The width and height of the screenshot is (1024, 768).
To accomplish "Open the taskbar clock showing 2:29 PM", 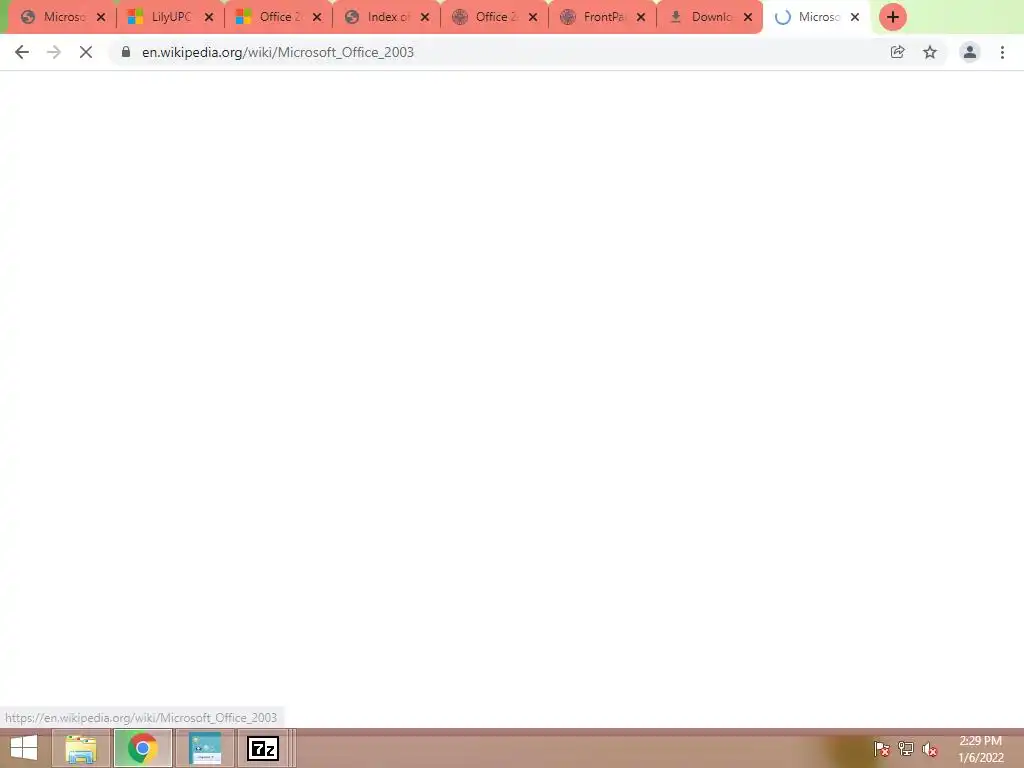I will tap(981, 749).
